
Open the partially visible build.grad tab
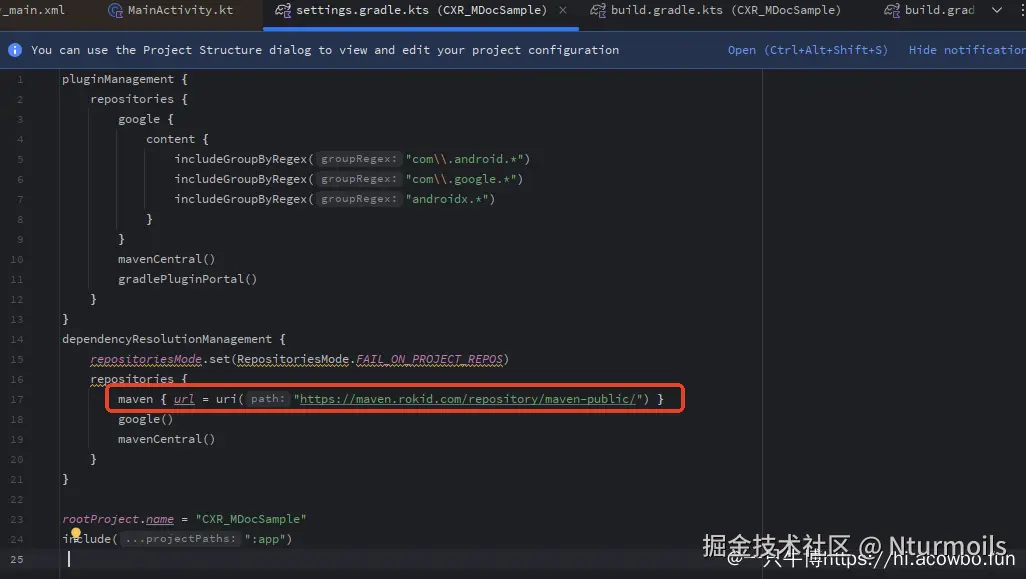click(x=940, y=10)
